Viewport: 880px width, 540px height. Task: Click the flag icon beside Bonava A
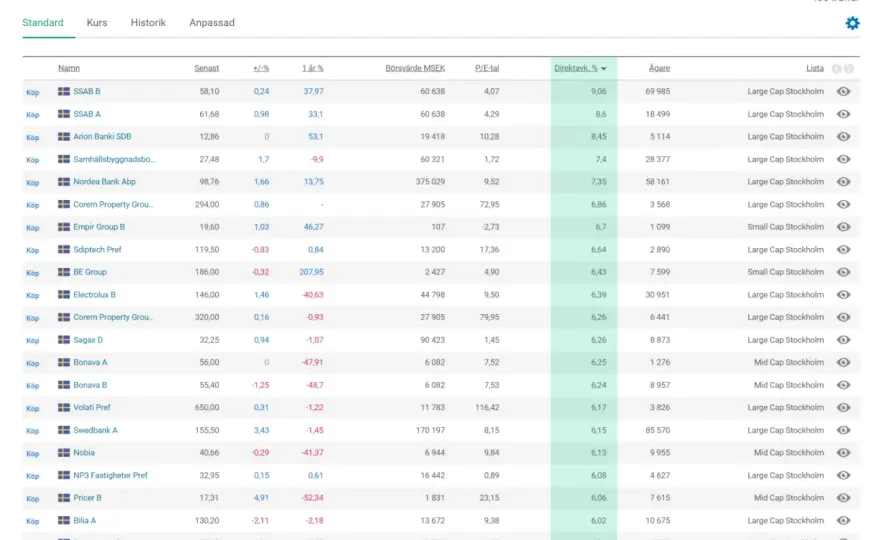click(x=64, y=363)
